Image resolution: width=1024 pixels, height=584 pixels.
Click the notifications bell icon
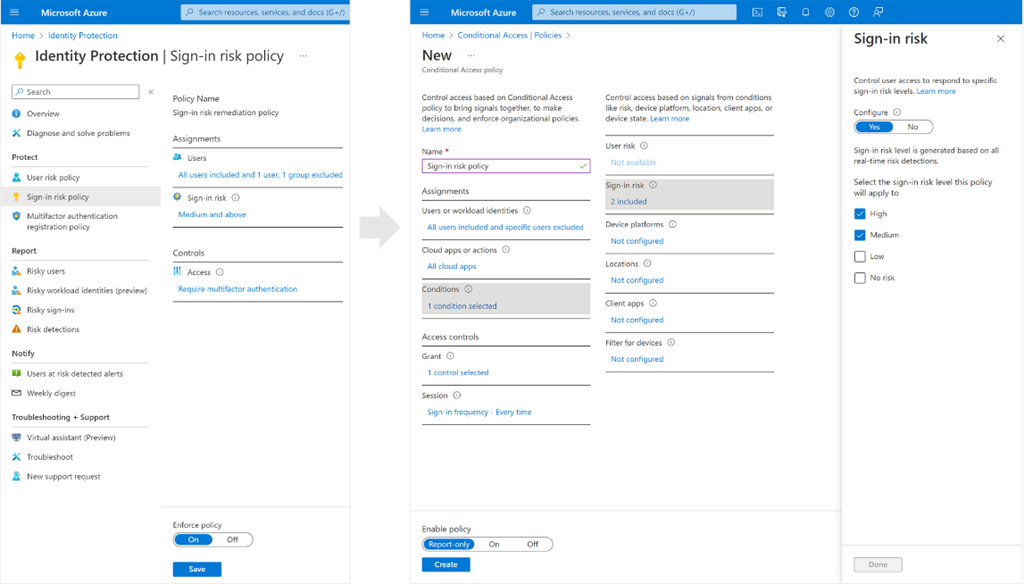pyautogui.click(x=806, y=12)
